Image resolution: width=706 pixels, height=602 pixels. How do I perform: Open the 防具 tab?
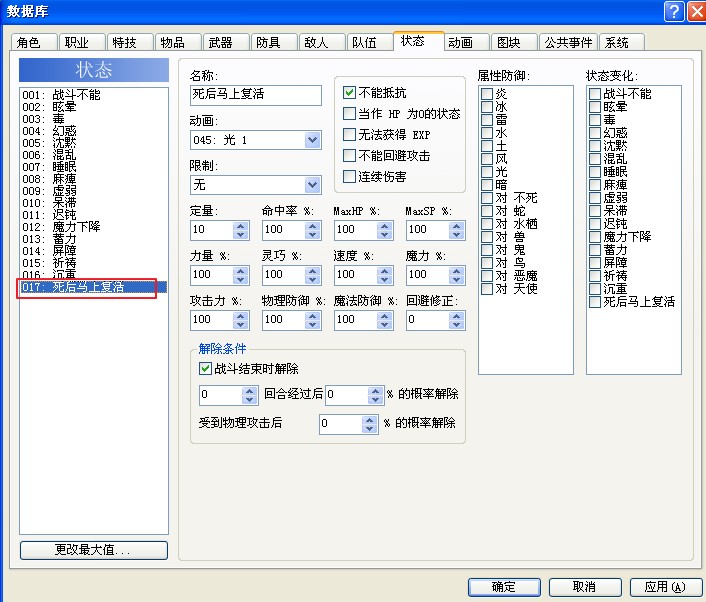274,42
